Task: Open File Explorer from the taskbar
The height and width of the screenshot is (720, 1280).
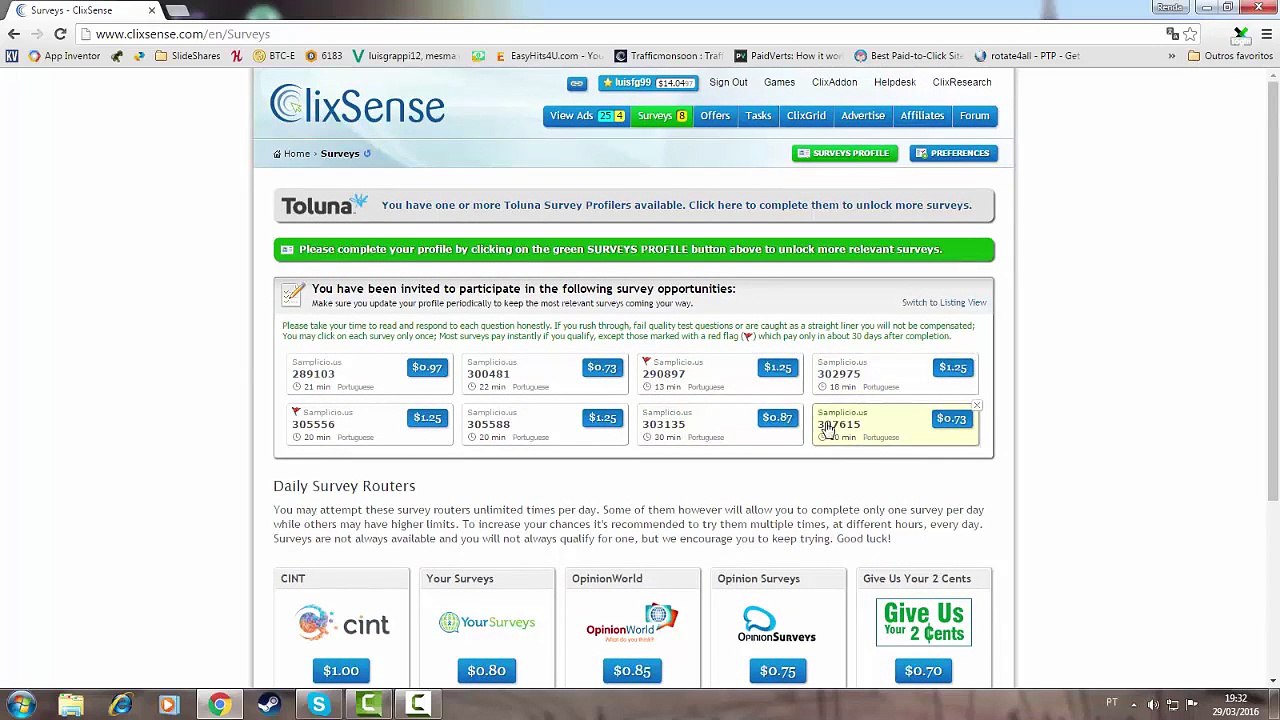Action: (x=71, y=705)
